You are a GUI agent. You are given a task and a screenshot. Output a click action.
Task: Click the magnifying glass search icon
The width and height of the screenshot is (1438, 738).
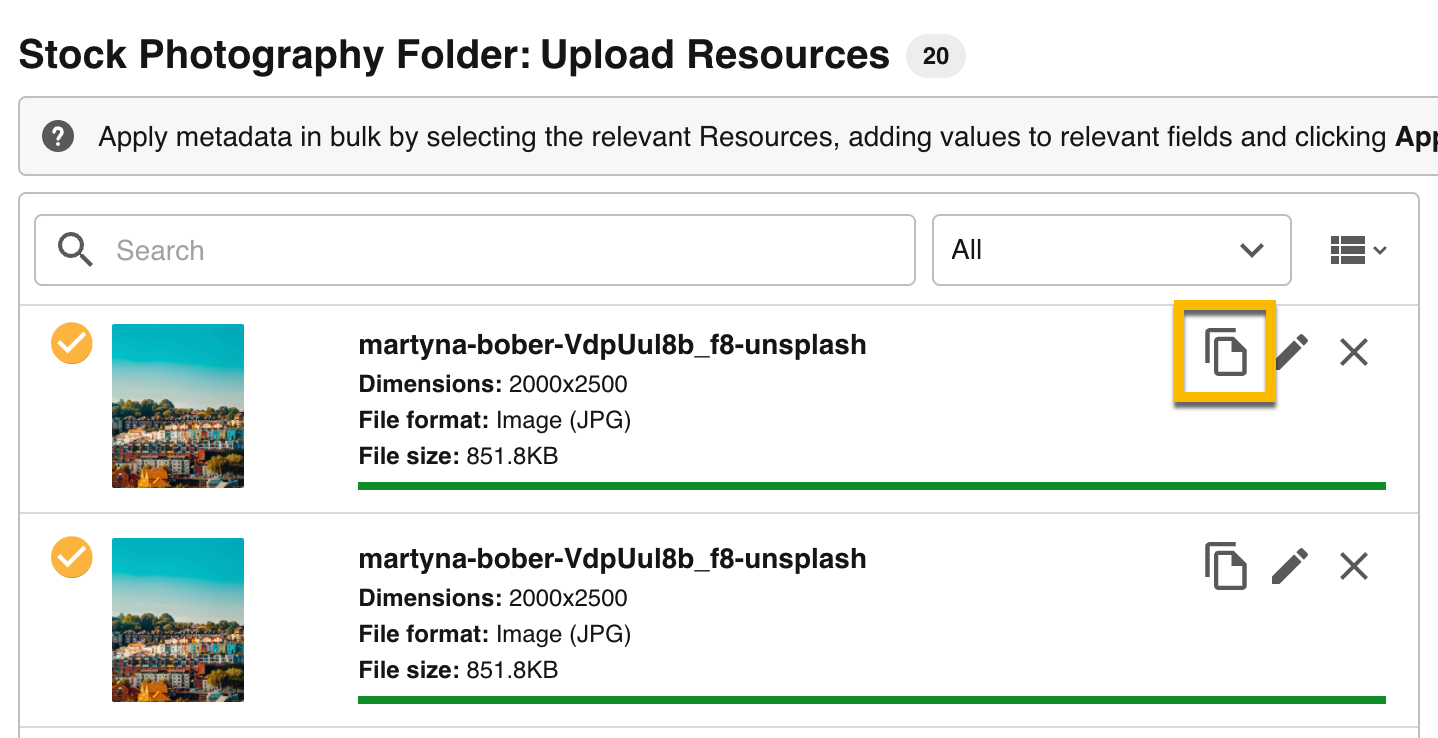click(75, 249)
